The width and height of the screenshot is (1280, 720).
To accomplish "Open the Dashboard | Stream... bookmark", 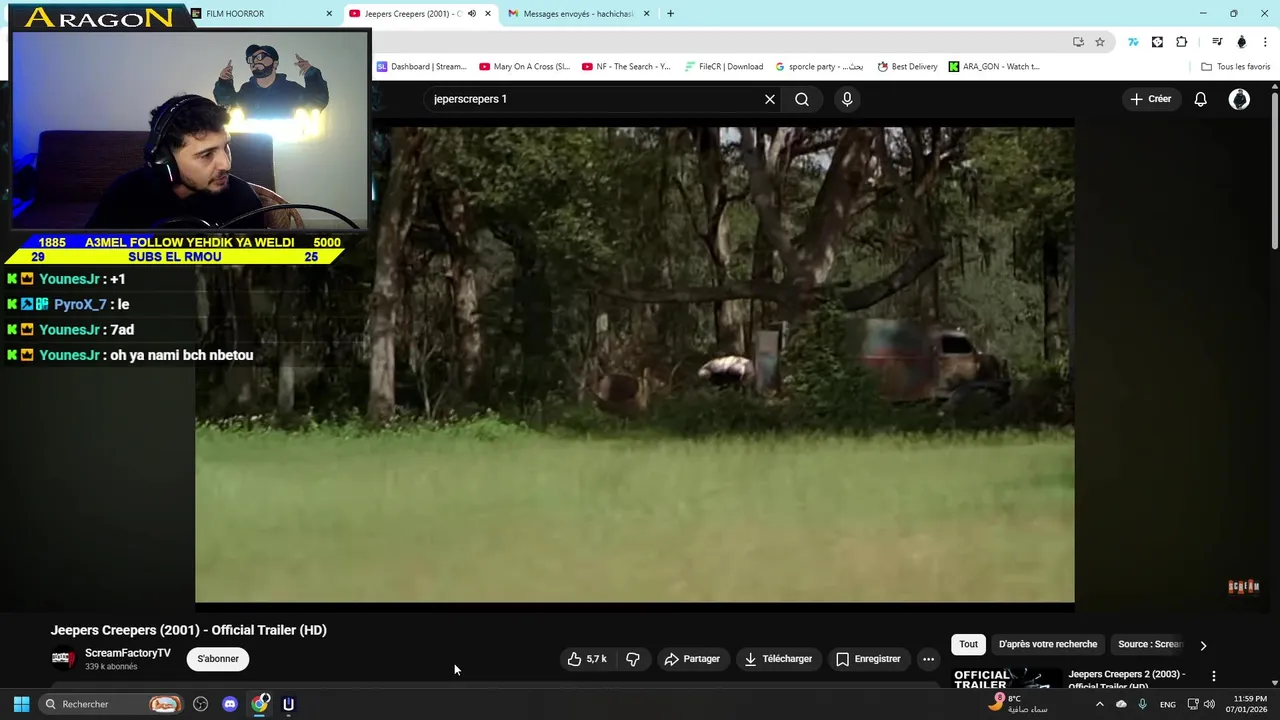I will click(x=421, y=67).
